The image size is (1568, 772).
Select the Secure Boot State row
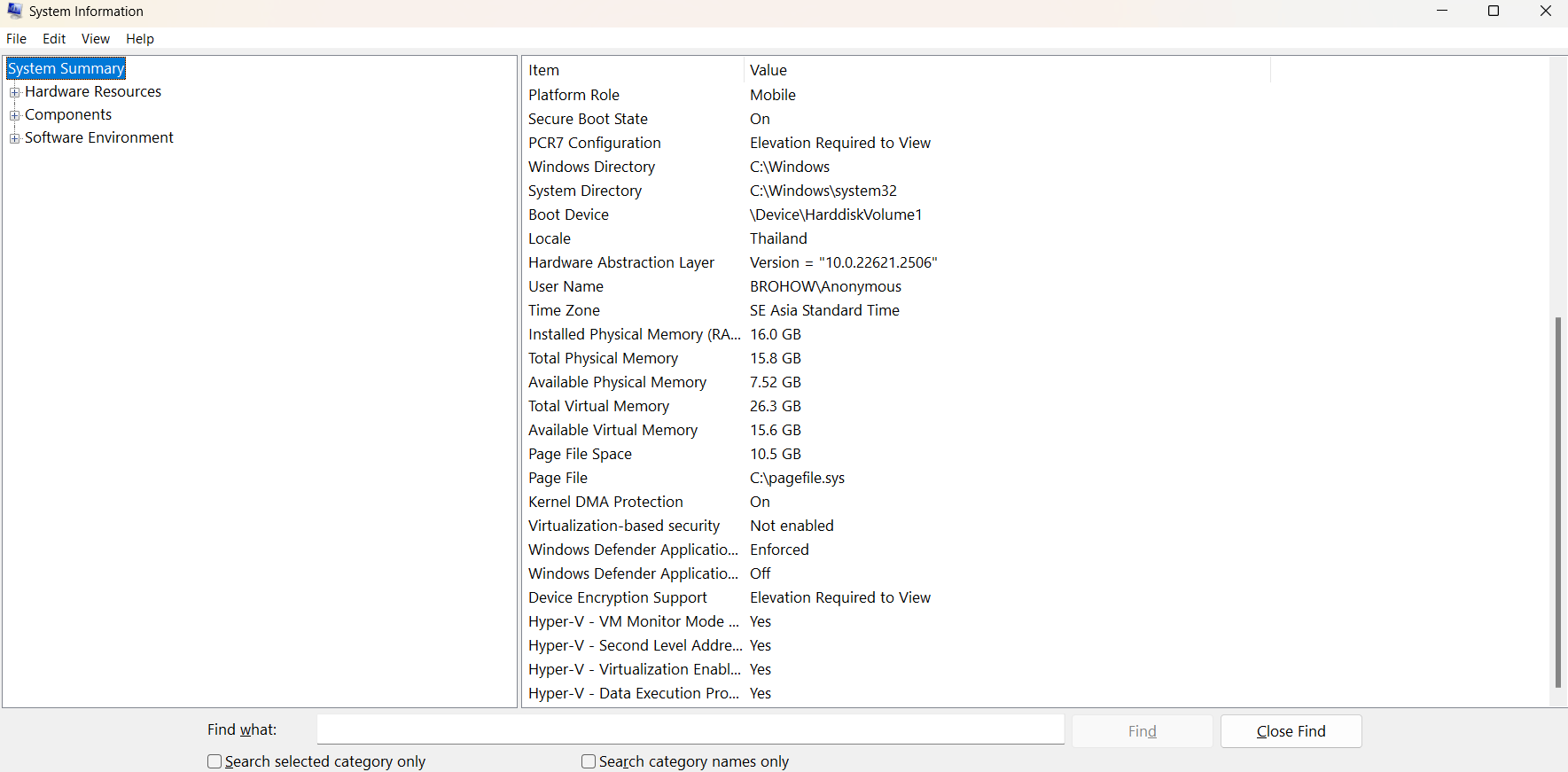click(x=896, y=119)
